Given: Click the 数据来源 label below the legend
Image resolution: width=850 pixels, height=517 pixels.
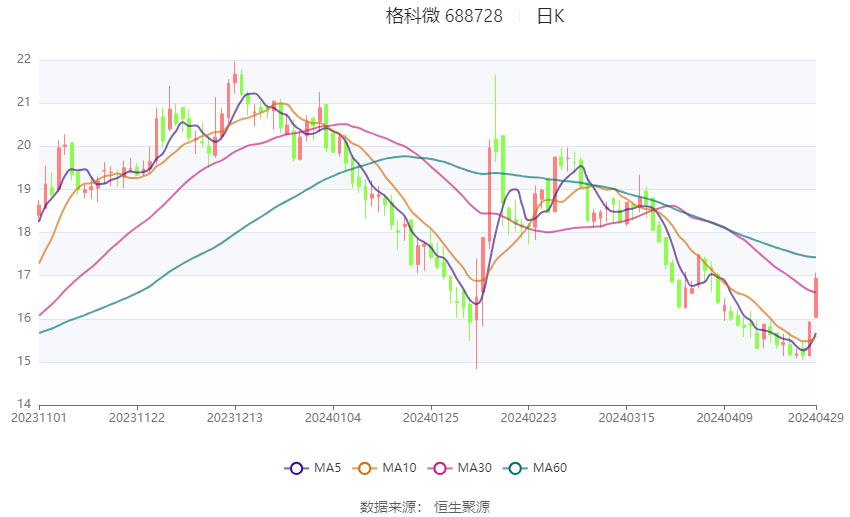Looking at the screenshot, I should tap(388, 507).
